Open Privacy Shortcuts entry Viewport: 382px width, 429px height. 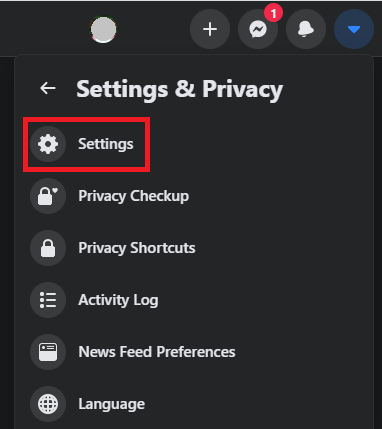(137, 248)
